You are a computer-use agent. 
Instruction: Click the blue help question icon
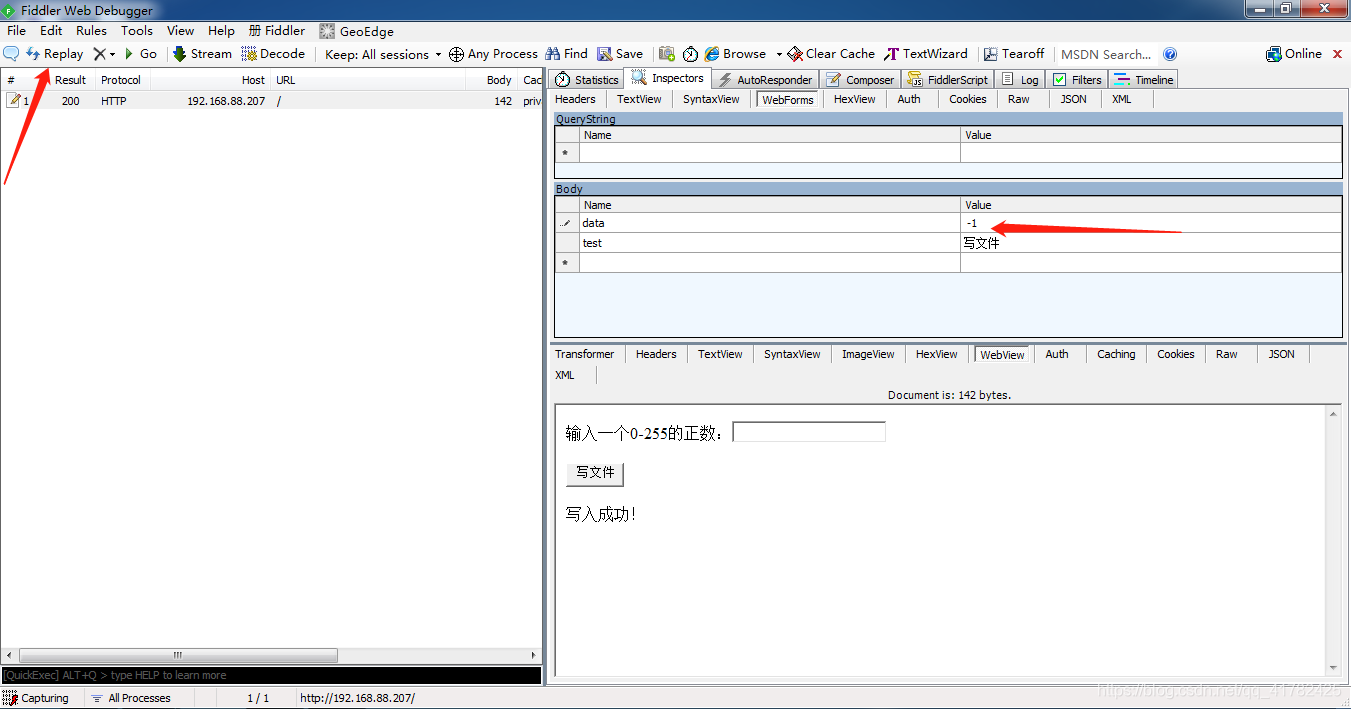click(x=1170, y=54)
